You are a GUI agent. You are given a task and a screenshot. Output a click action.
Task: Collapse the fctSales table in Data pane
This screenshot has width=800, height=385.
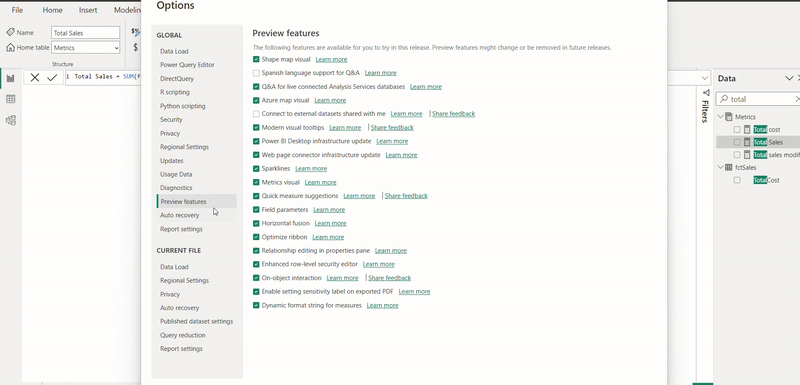pyautogui.click(x=720, y=167)
